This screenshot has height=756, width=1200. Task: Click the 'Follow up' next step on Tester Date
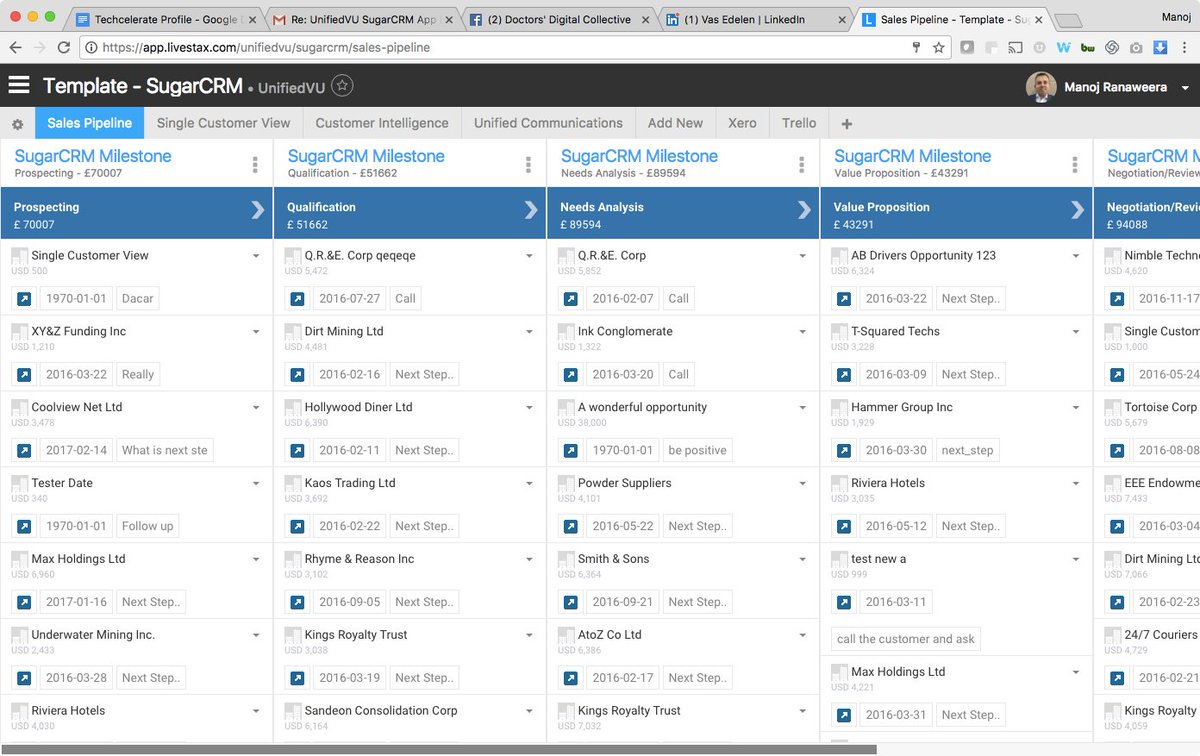147,526
